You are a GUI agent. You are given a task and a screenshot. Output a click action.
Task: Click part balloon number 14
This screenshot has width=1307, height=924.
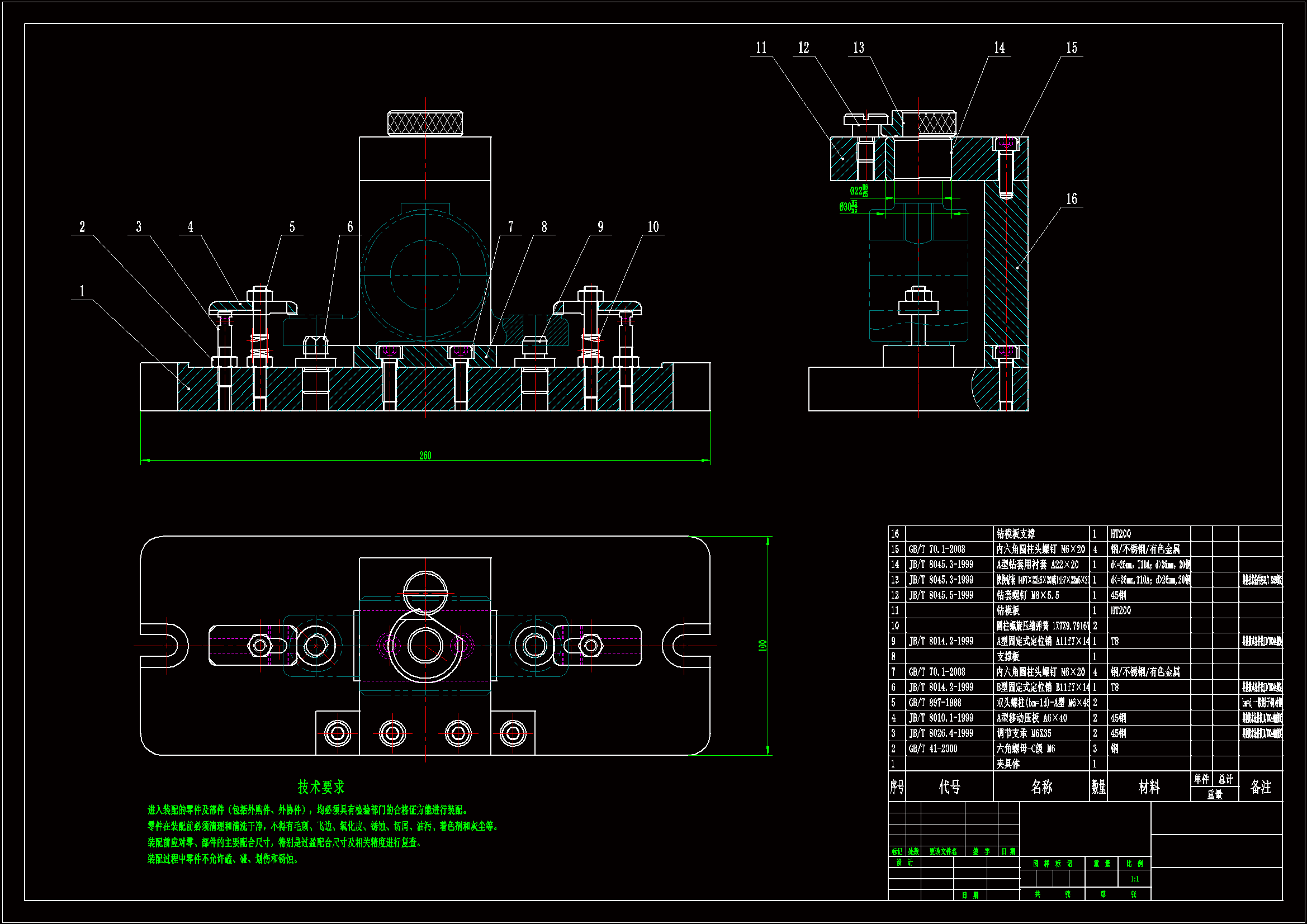pos(1000,49)
